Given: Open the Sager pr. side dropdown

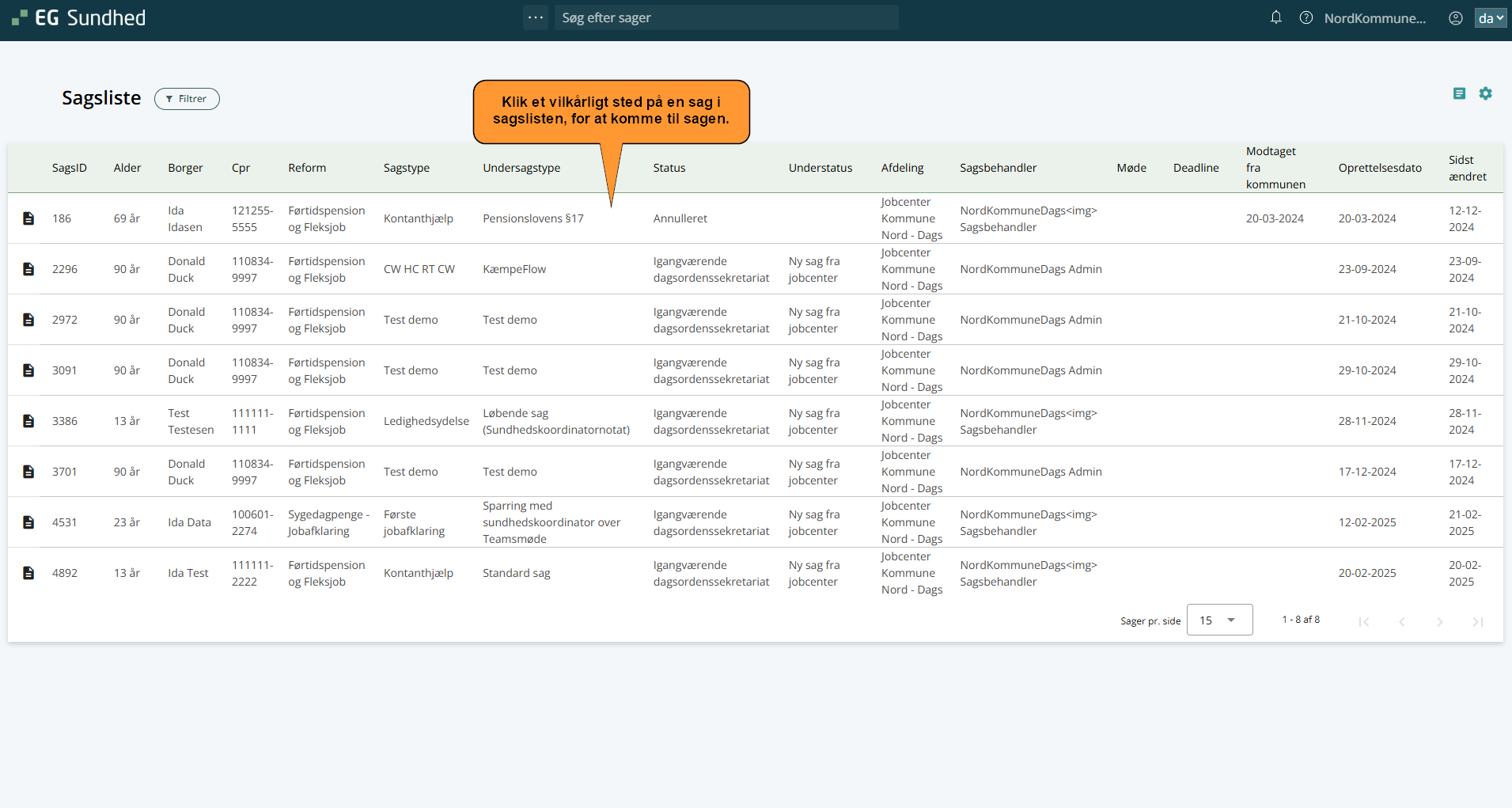Looking at the screenshot, I should pos(1219,620).
